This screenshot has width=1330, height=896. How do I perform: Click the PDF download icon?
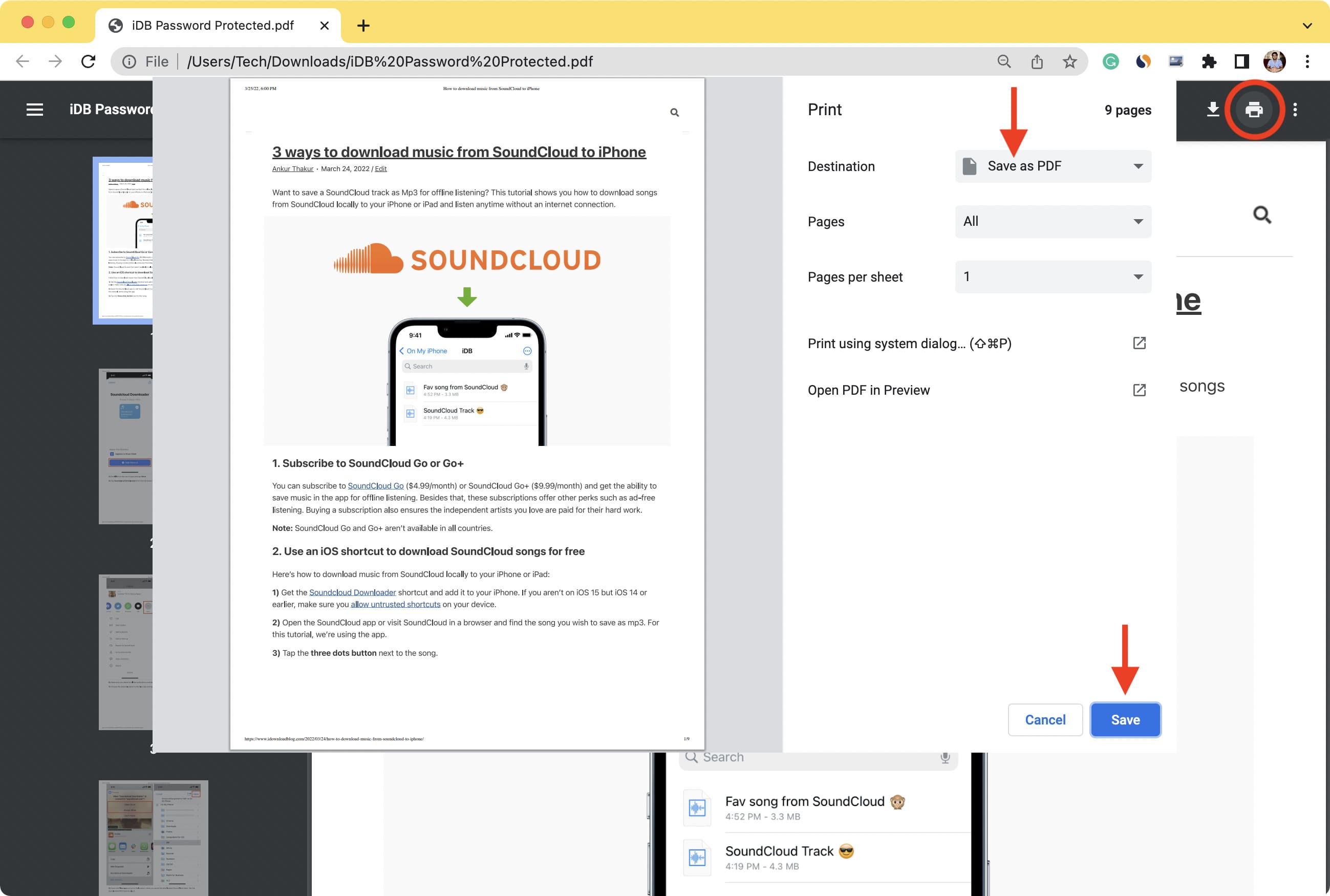1212,110
